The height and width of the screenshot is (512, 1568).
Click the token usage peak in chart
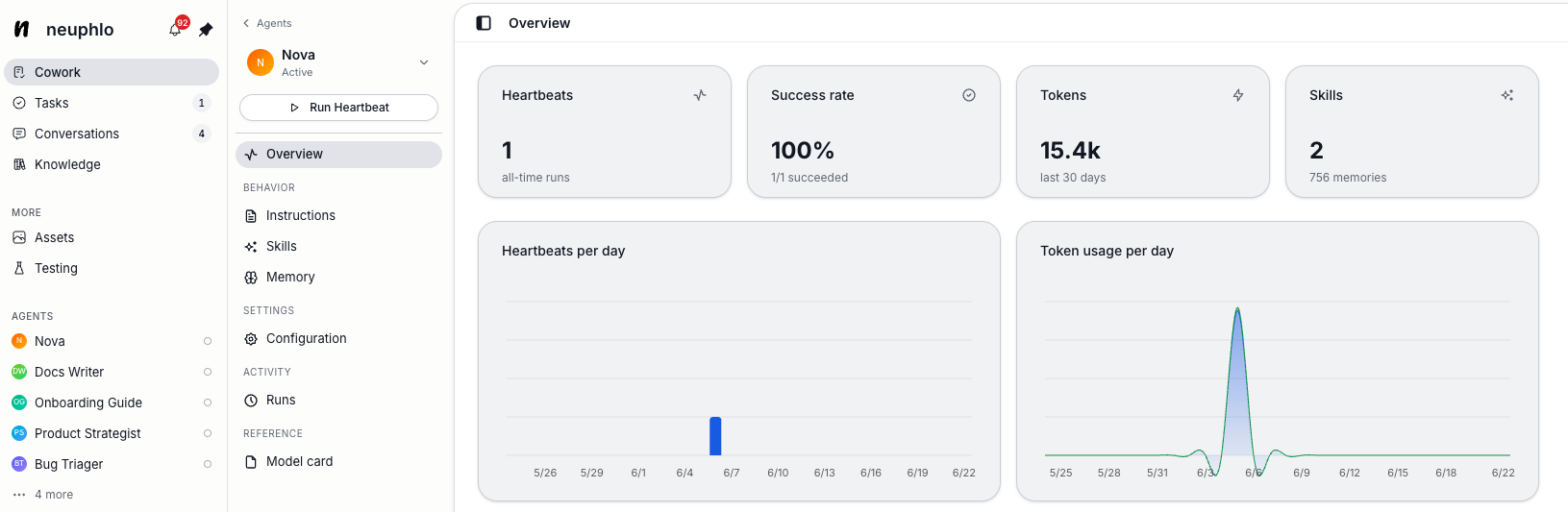(x=1237, y=309)
